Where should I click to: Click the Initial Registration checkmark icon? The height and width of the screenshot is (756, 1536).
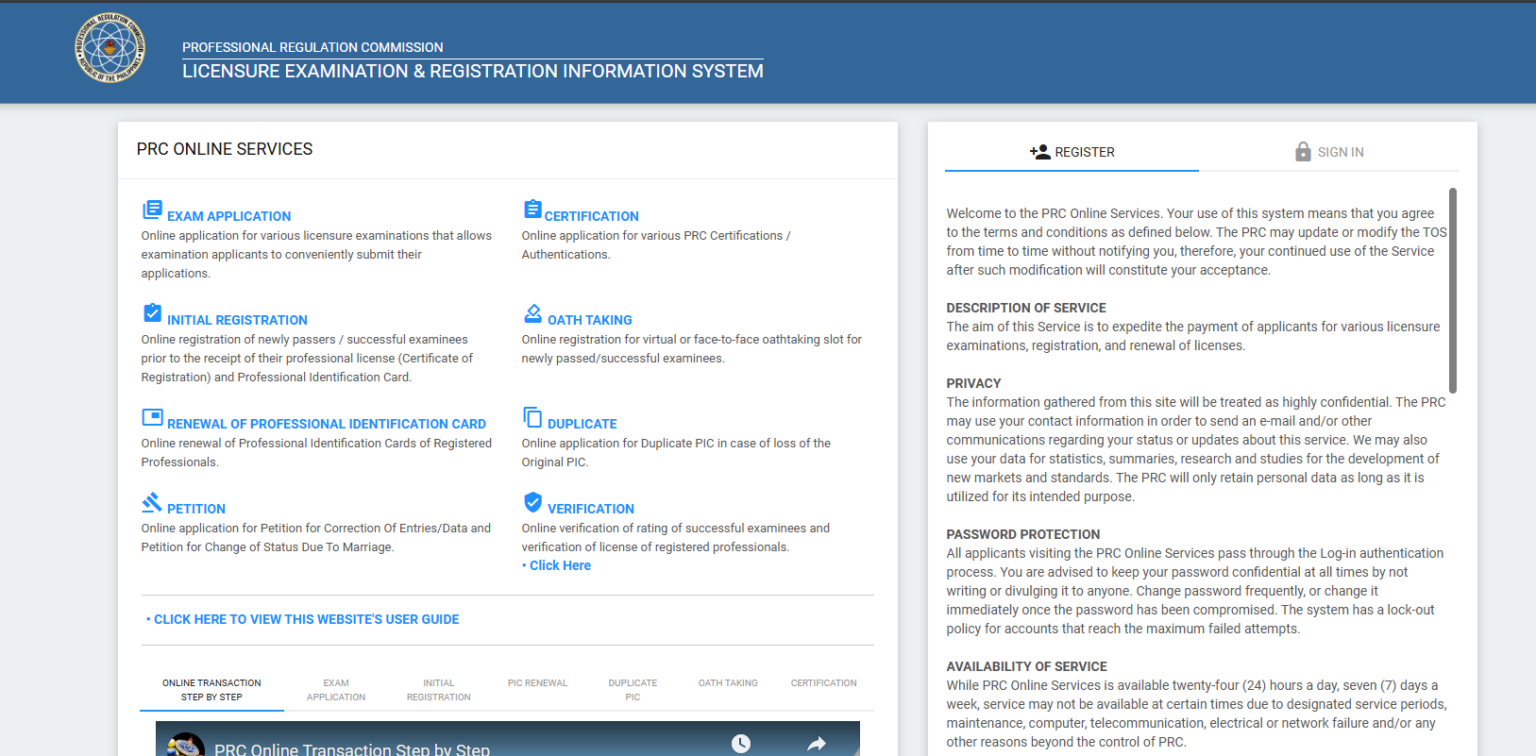pos(152,314)
